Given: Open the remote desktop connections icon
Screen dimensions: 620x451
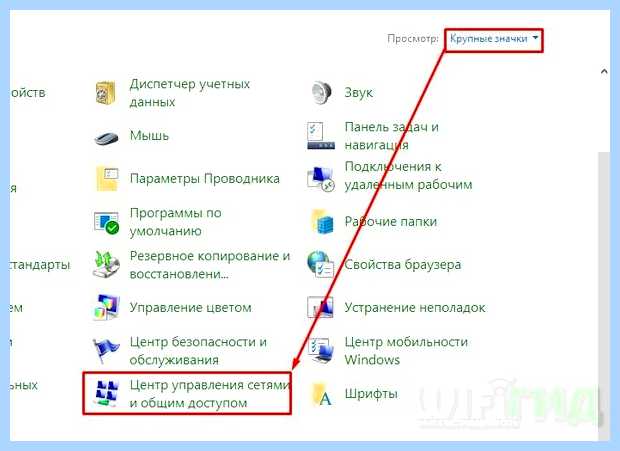Looking at the screenshot, I should click(321, 179).
